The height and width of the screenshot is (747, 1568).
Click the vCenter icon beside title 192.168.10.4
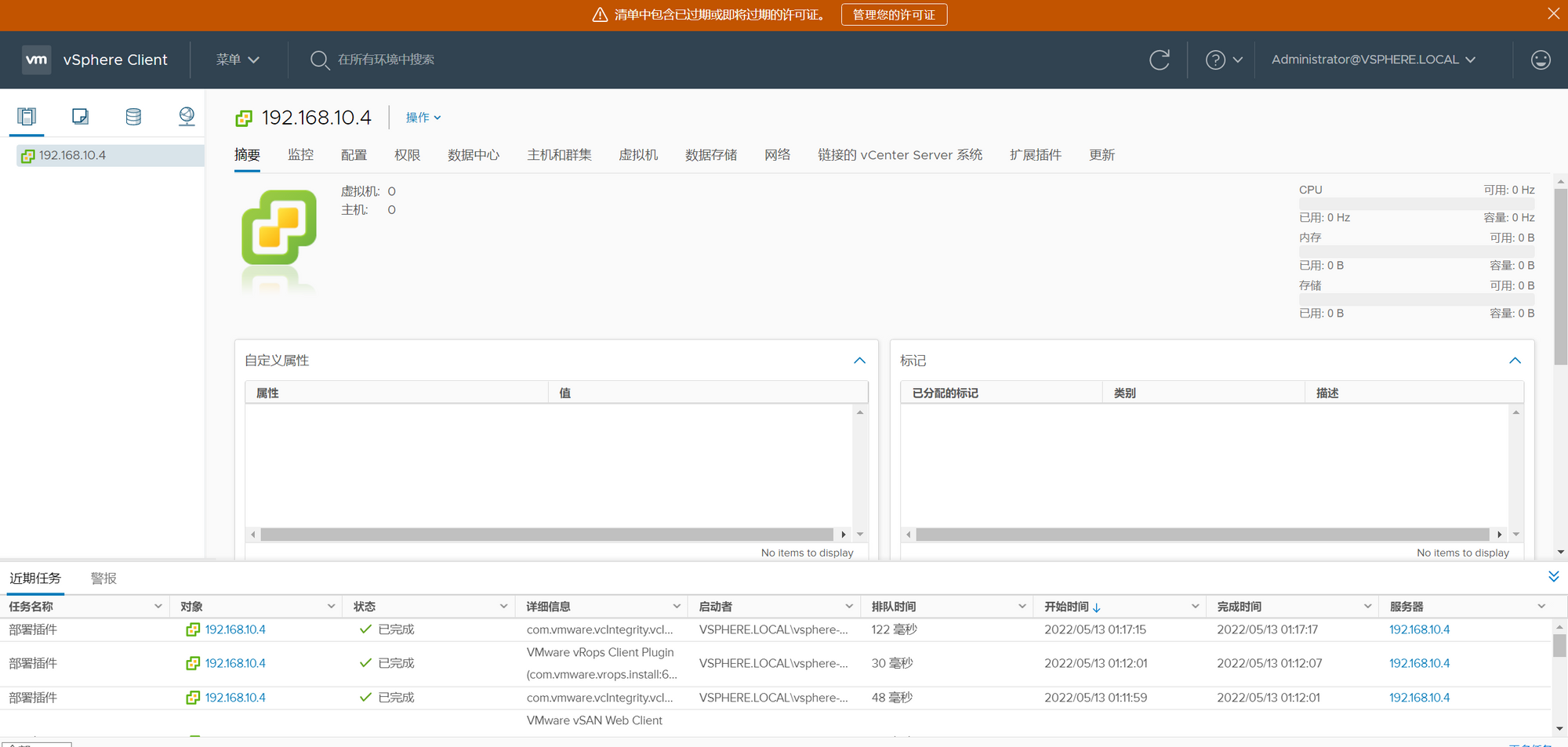(x=244, y=118)
